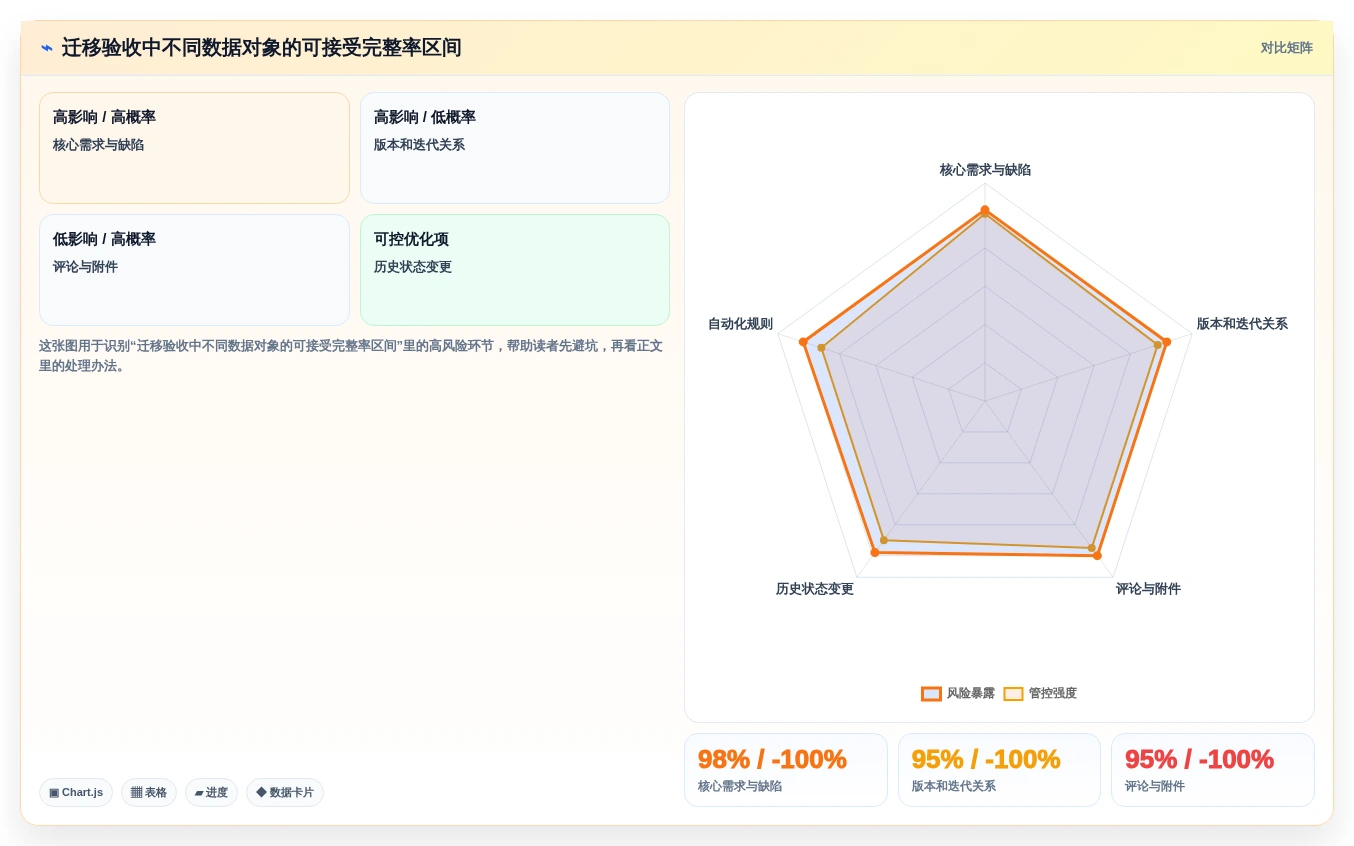
Task: Click 版本和迭代关系 text in top-right quadrant
Action: pos(419,145)
